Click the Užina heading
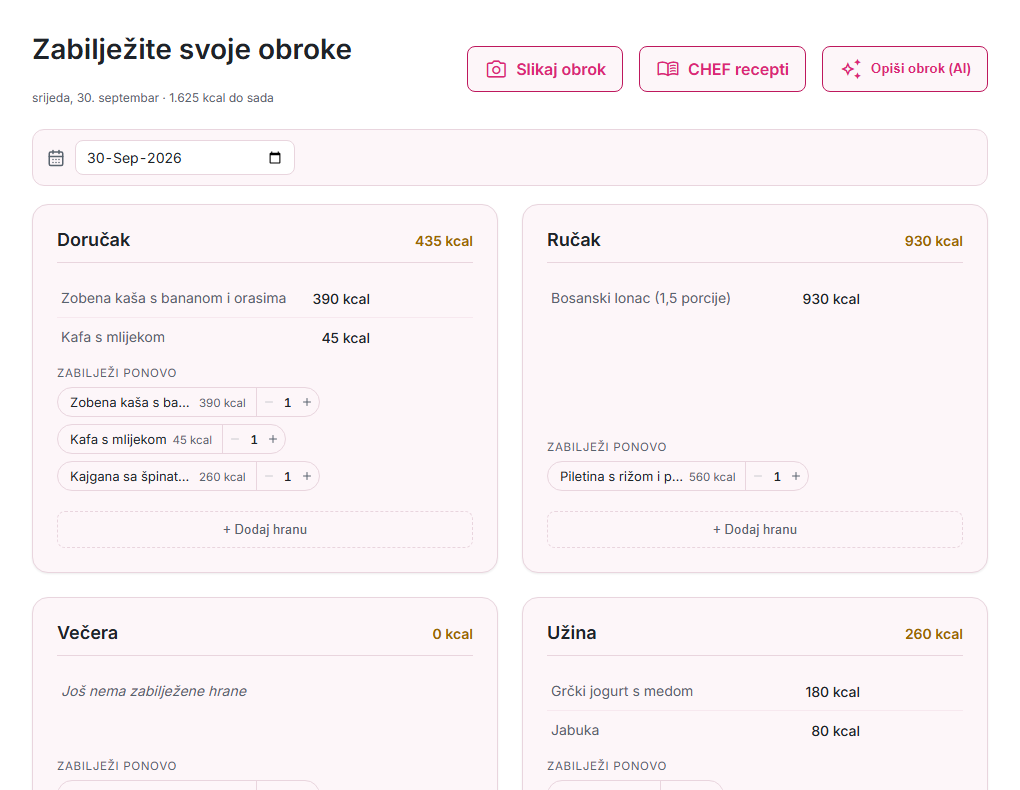1020x790 pixels. [572, 633]
